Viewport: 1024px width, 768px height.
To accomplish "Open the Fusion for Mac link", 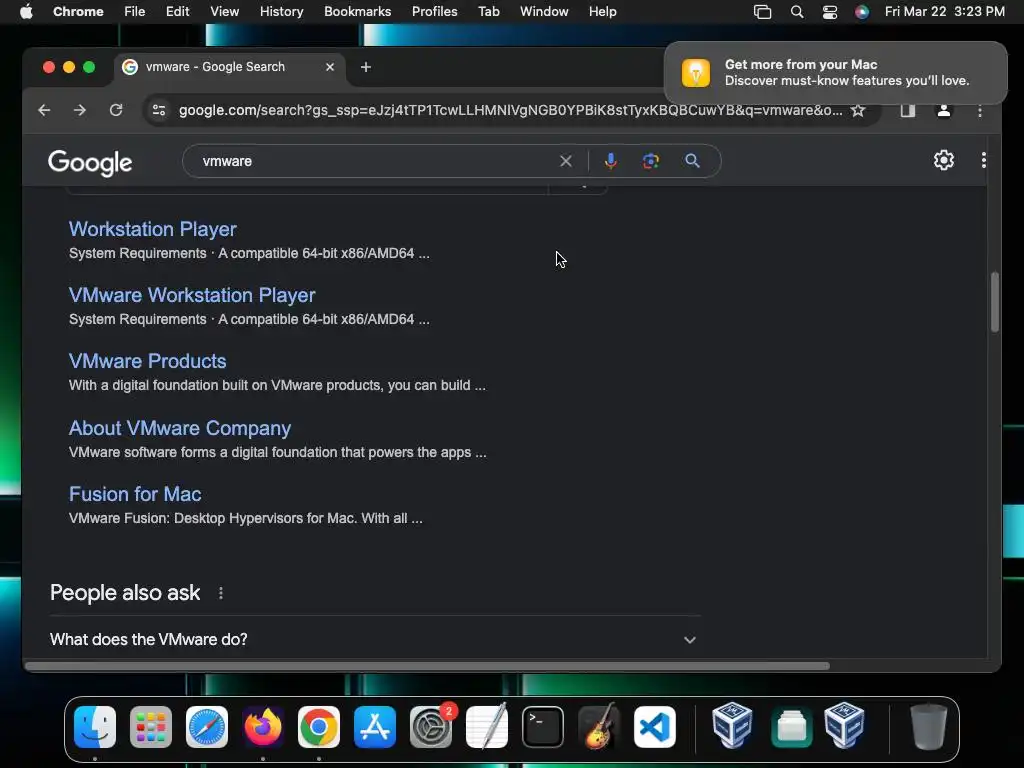I will click(135, 494).
